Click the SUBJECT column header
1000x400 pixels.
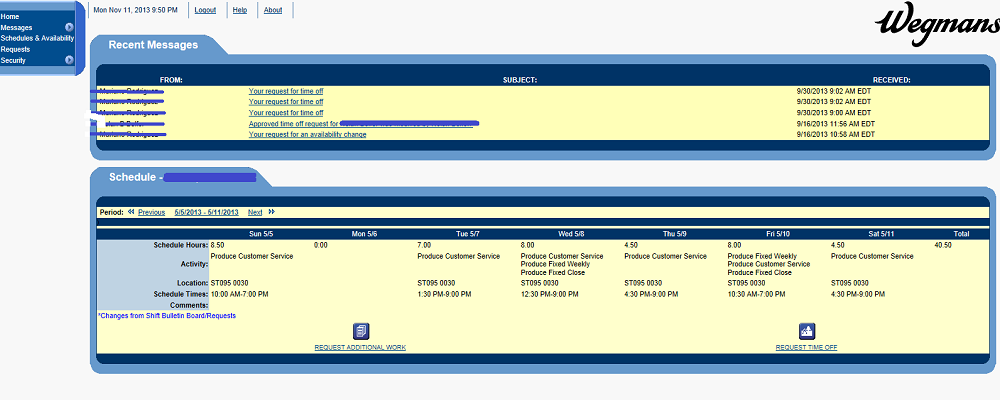(520, 80)
